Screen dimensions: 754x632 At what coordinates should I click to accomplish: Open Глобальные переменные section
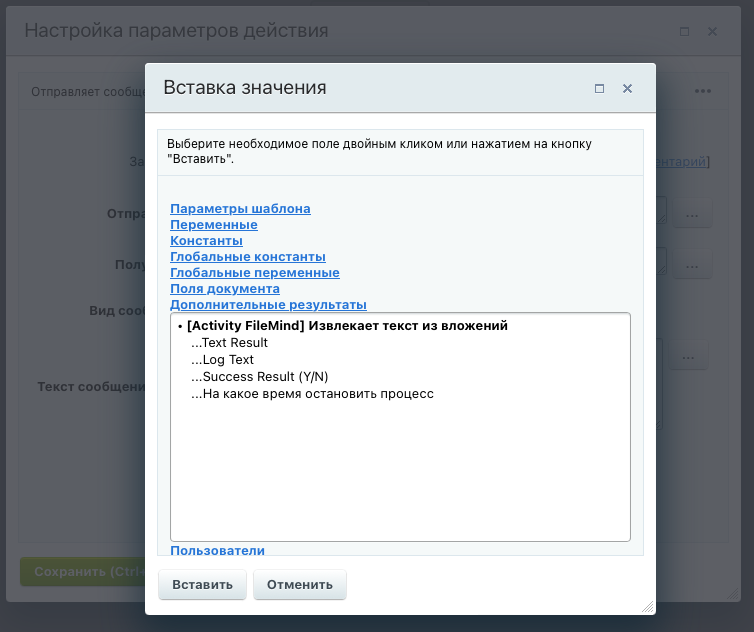point(255,273)
